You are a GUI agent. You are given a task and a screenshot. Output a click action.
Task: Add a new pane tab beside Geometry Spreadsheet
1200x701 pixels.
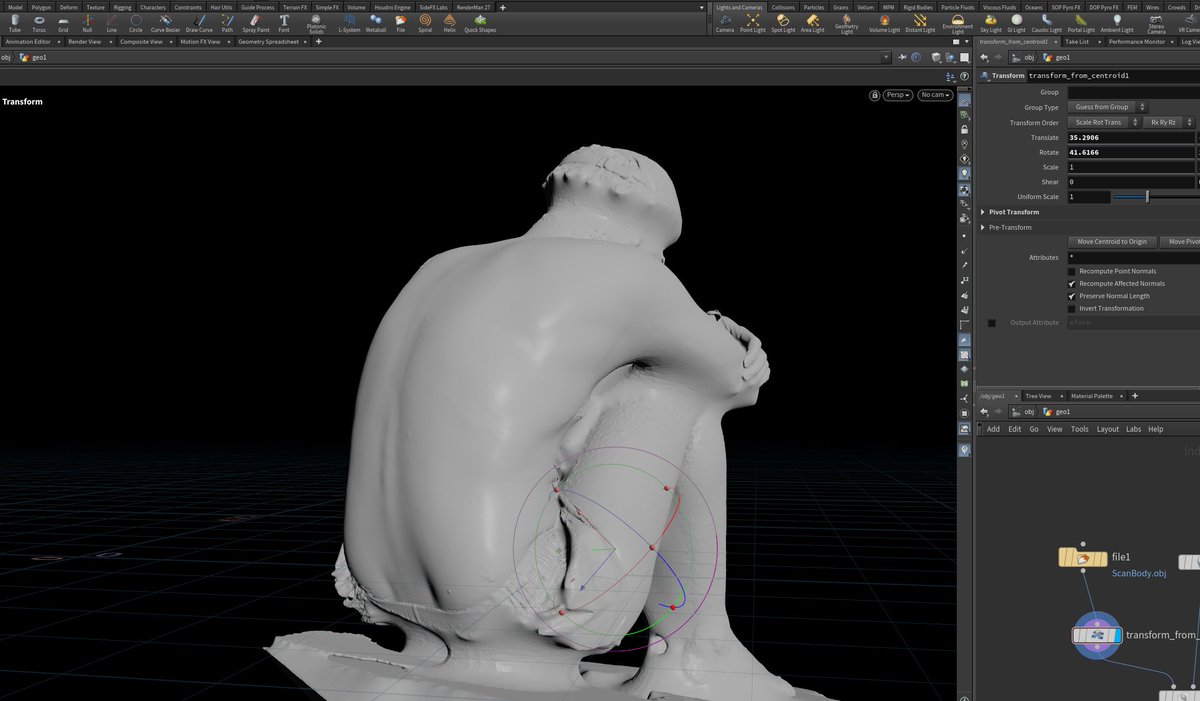(x=318, y=42)
